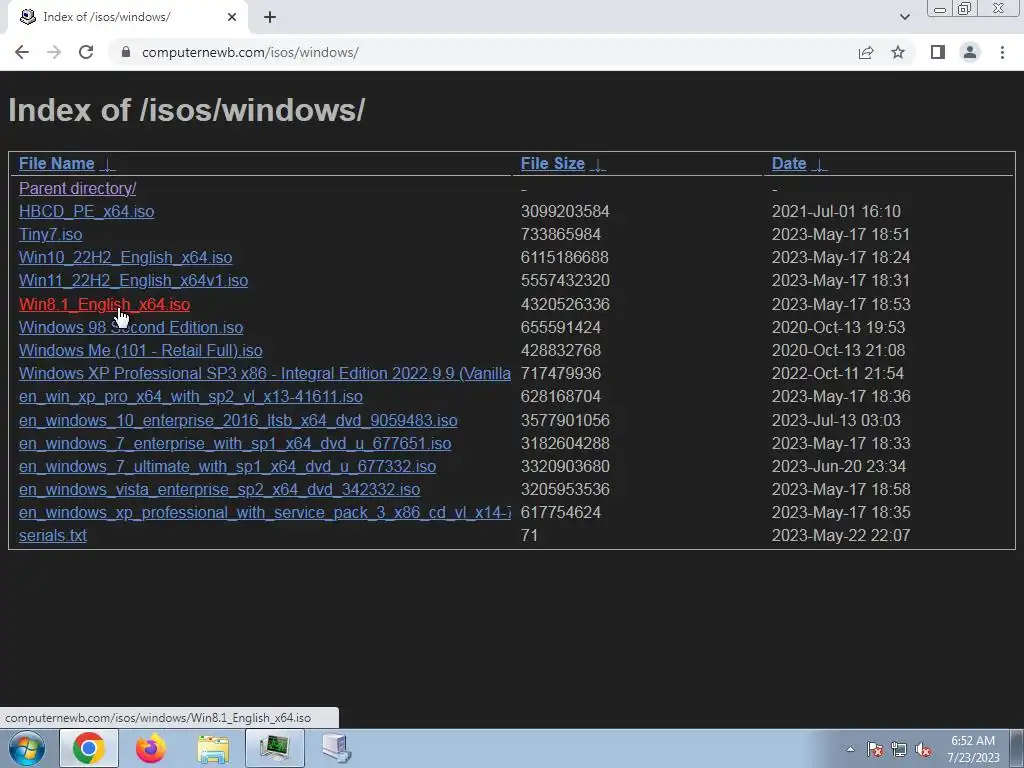
Task: Close the Index of /isos/windows/ tab
Action: 232,17
